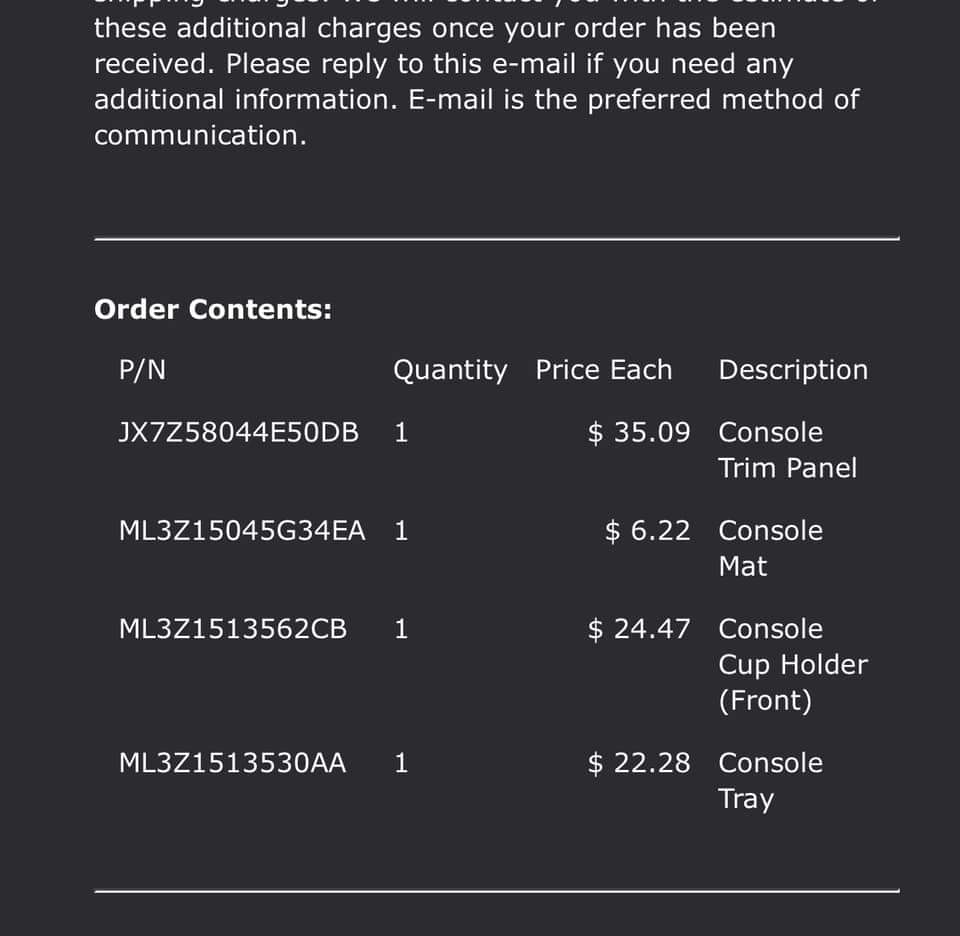
Task: Select the Quantity column header
Action: point(450,370)
